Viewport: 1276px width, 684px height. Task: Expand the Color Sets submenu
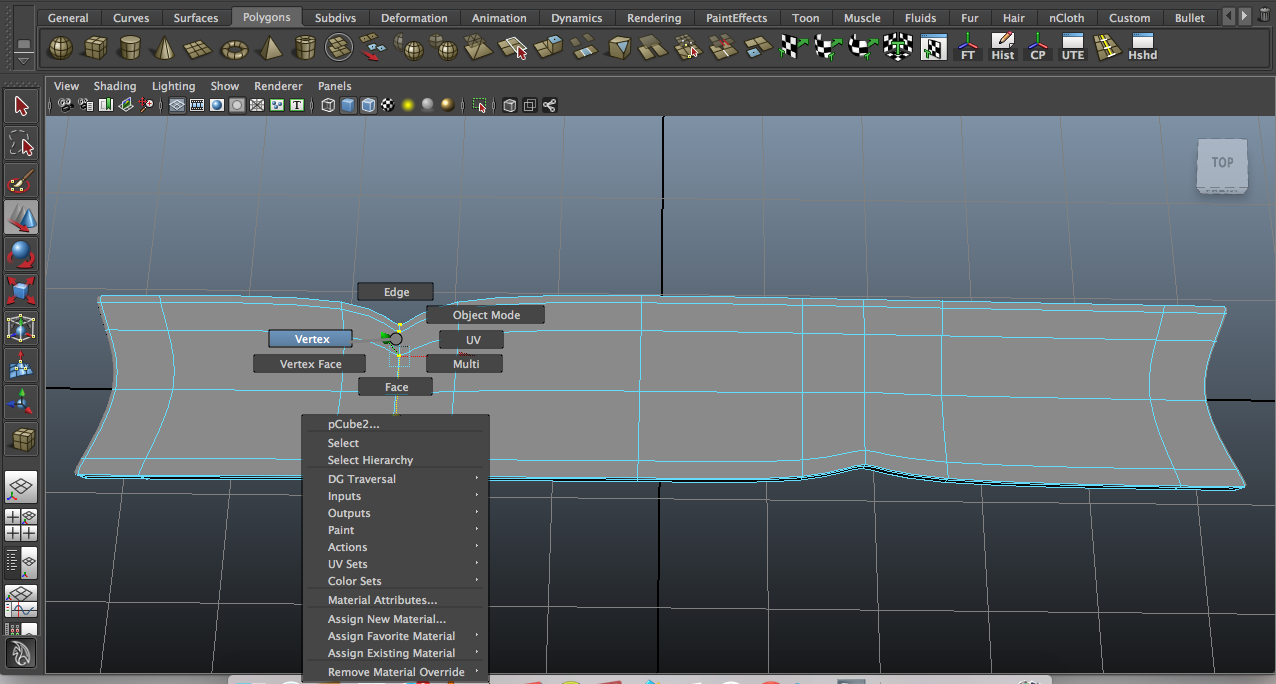point(354,581)
